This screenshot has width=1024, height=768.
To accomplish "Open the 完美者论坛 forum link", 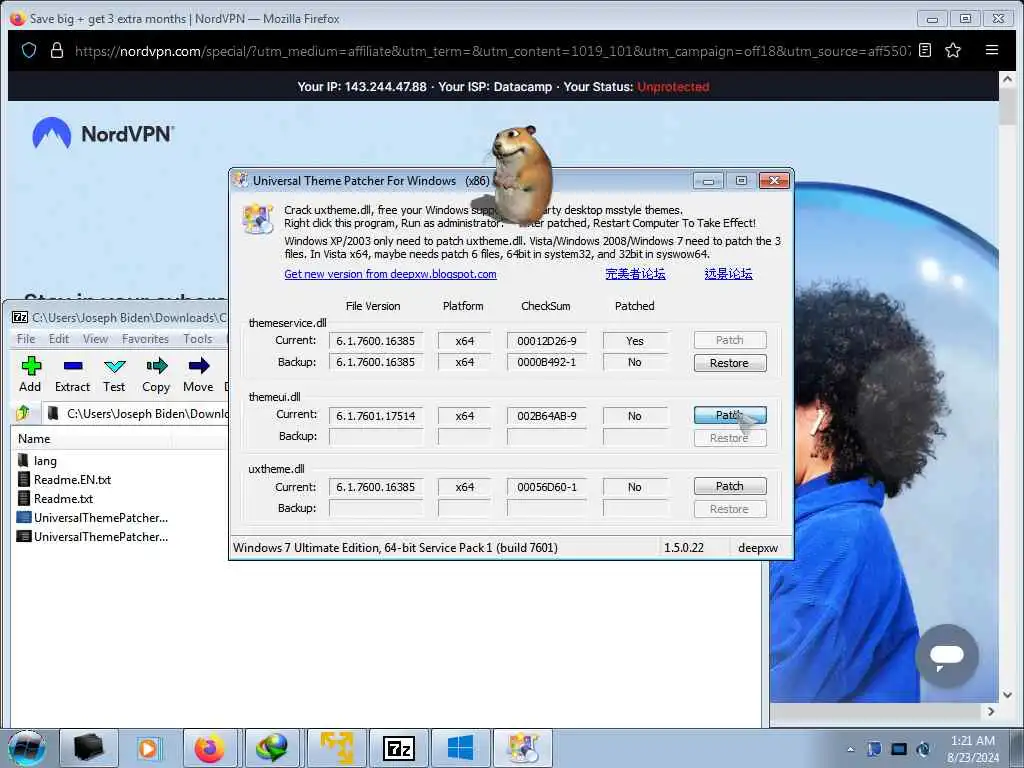I will tap(635, 274).
